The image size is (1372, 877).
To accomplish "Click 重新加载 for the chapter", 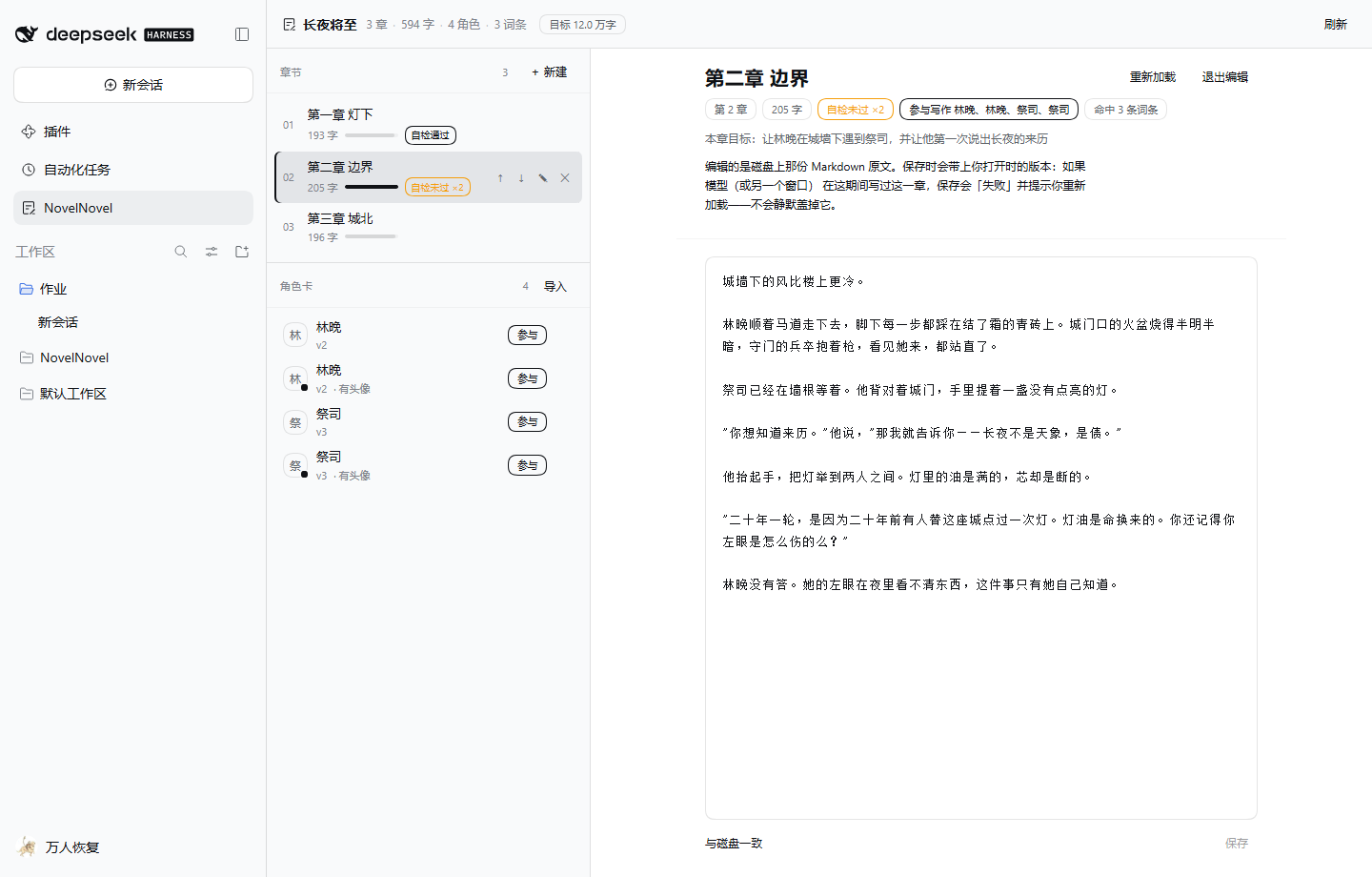I will coord(1153,77).
